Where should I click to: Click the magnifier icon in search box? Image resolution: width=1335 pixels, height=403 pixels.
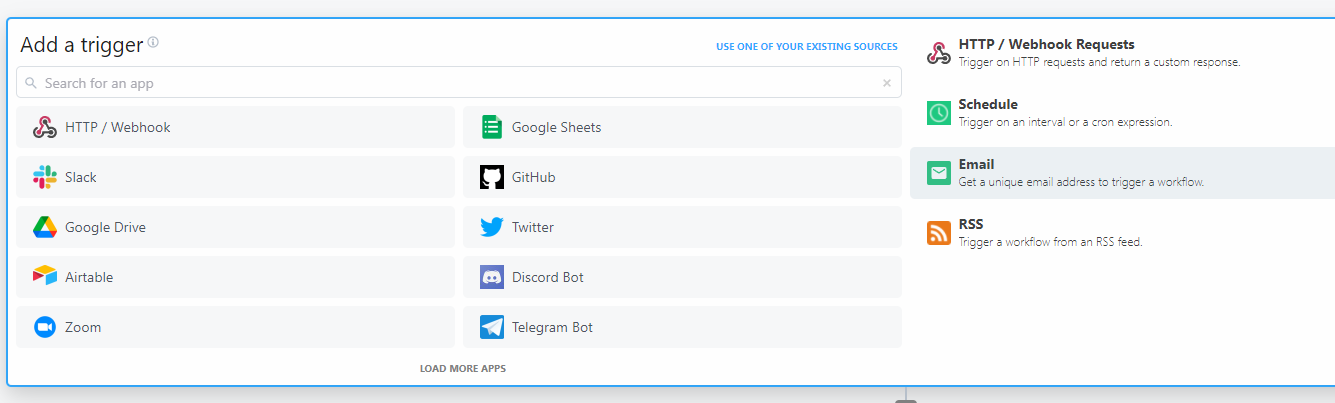[x=31, y=83]
